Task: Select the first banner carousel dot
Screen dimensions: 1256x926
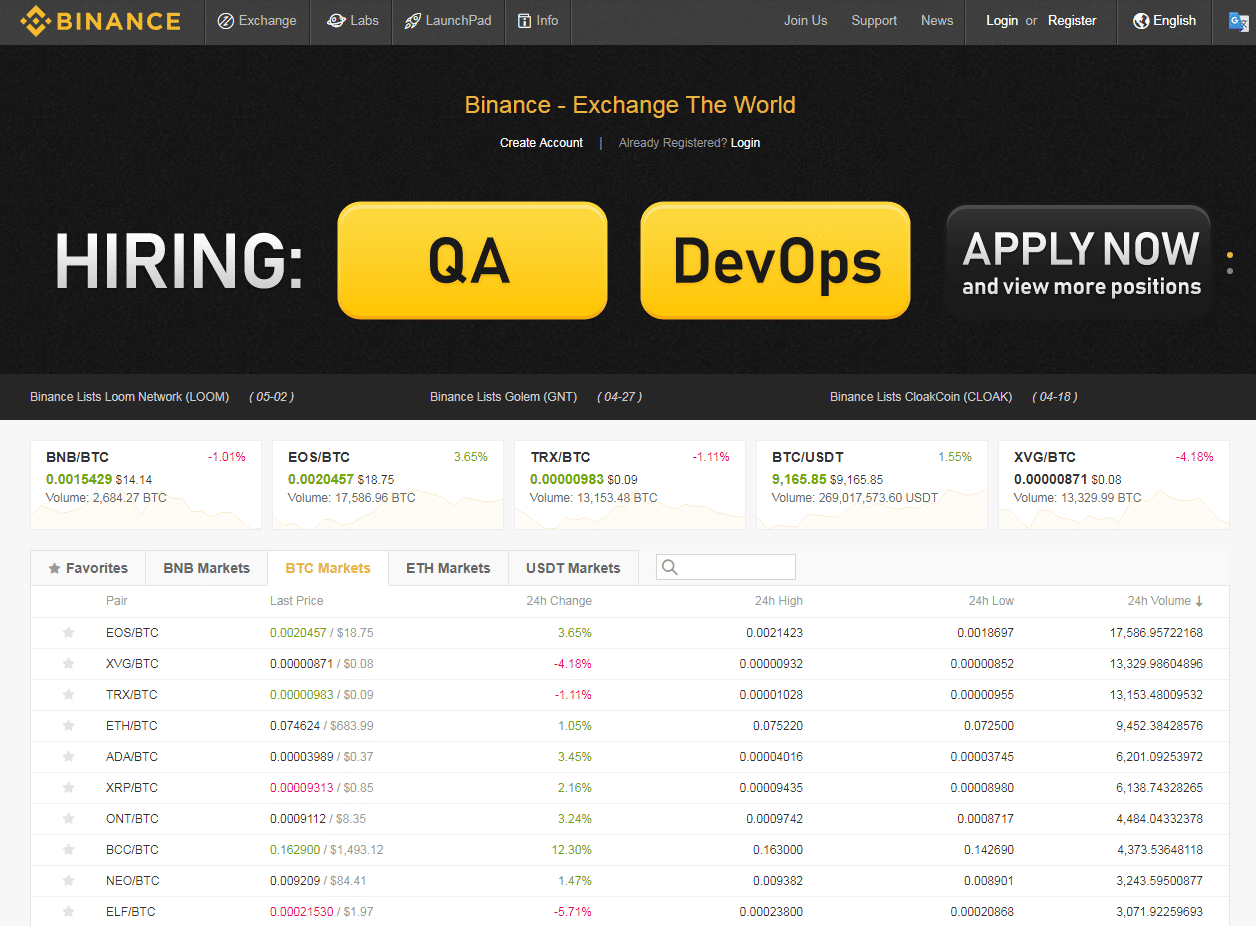Action: 1230,255
